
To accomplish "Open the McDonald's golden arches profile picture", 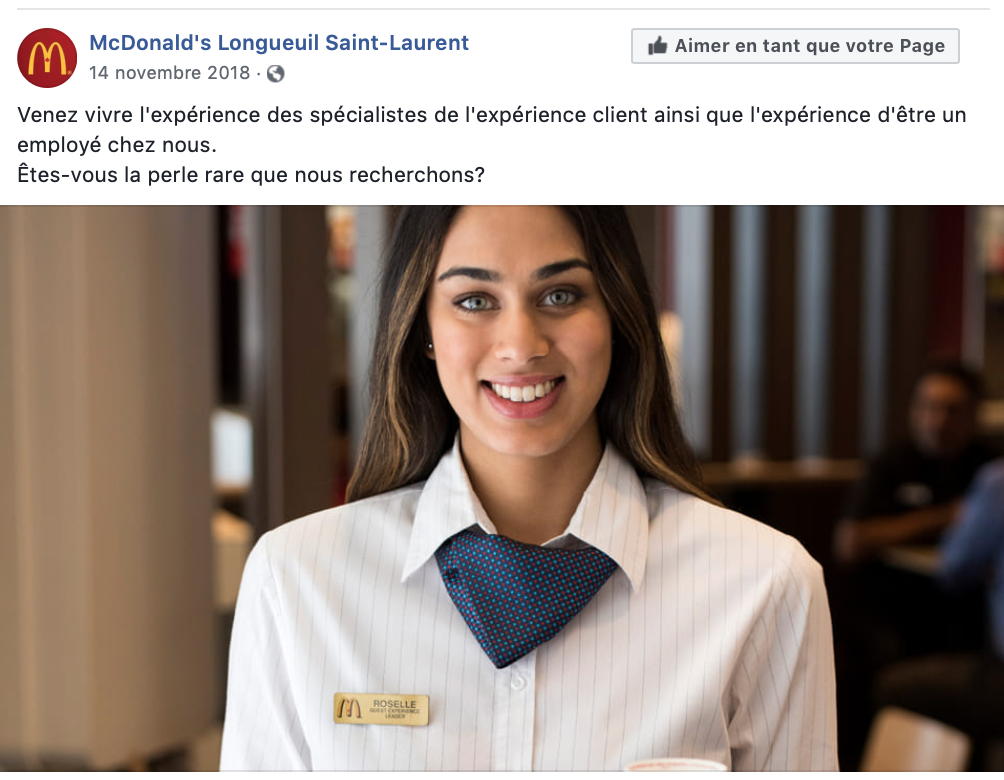I will click(47, 58).
